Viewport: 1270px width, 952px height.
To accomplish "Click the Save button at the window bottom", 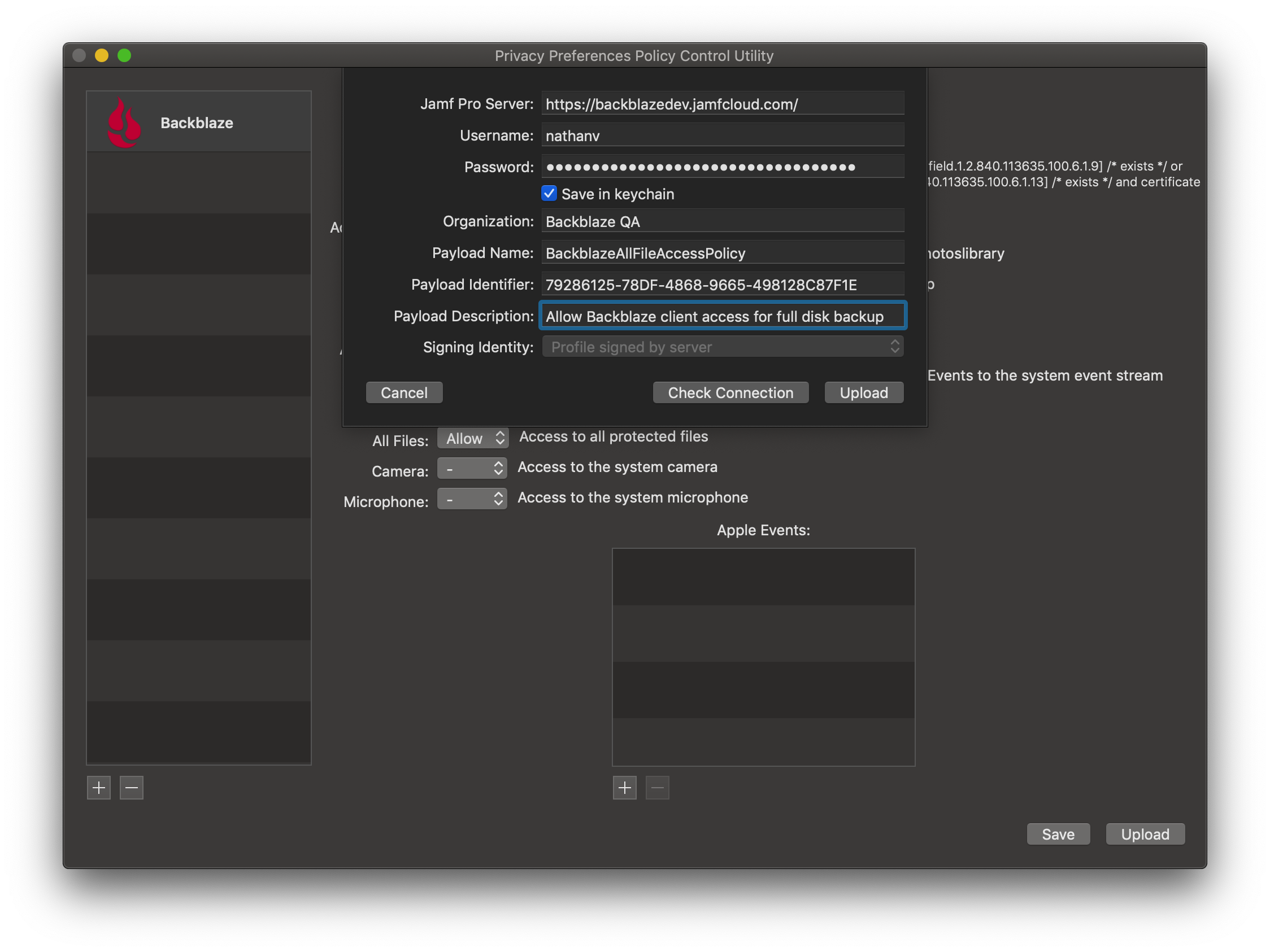I will click(1058, 834).
